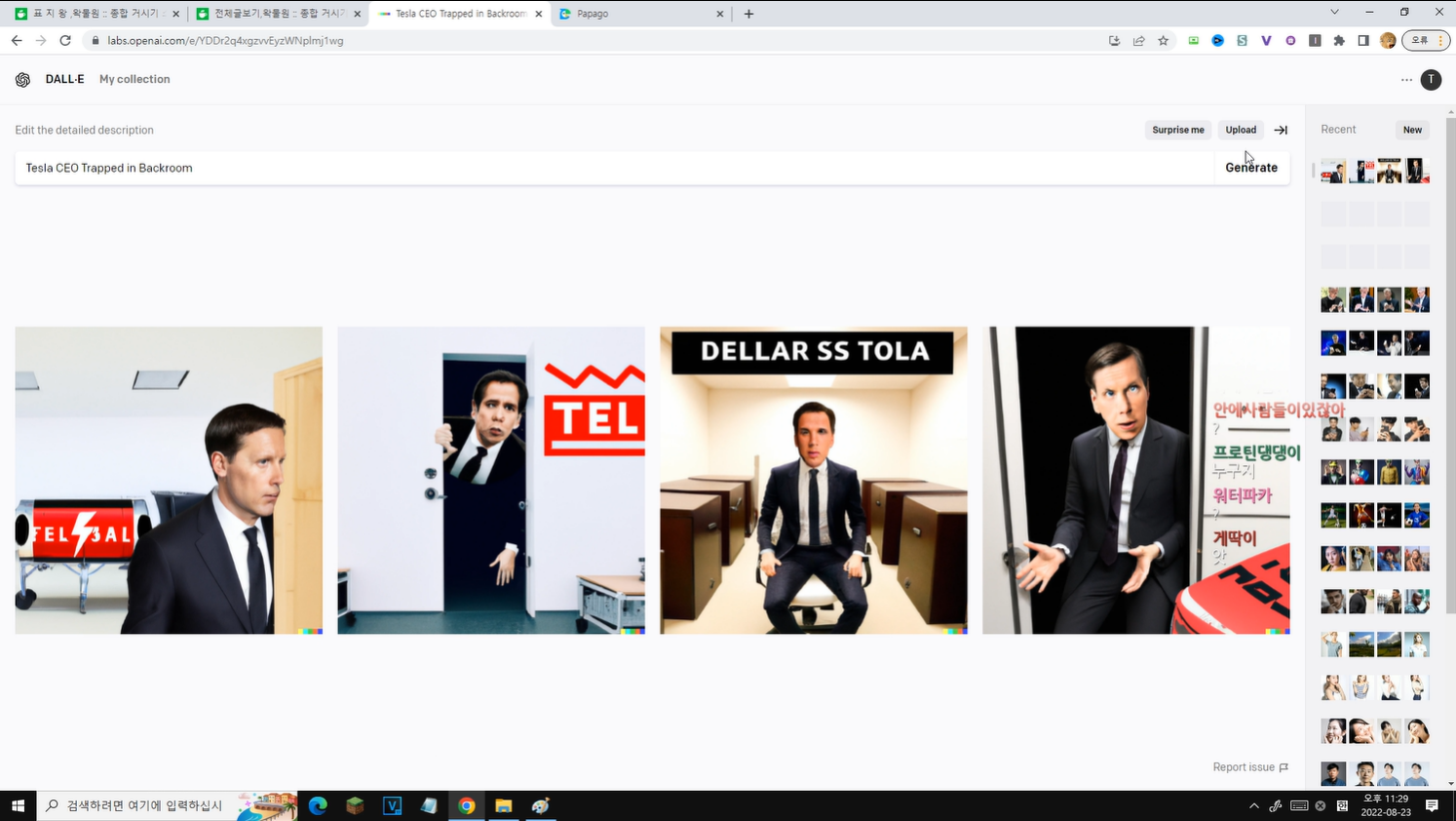Screen dimensions: 1456x821
Task: Open the My collection link
Action: [134, 80]
